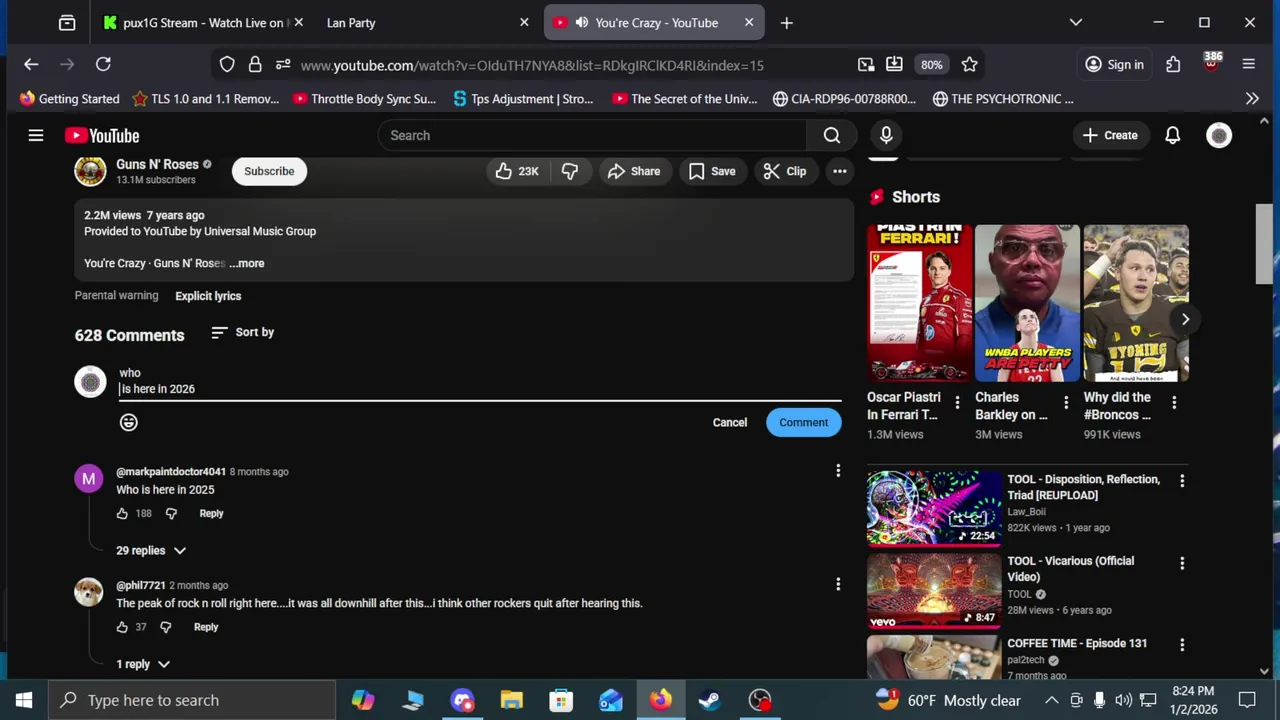
Task: Open YouTube guide hamburger menu
Action: coord(36,135)
